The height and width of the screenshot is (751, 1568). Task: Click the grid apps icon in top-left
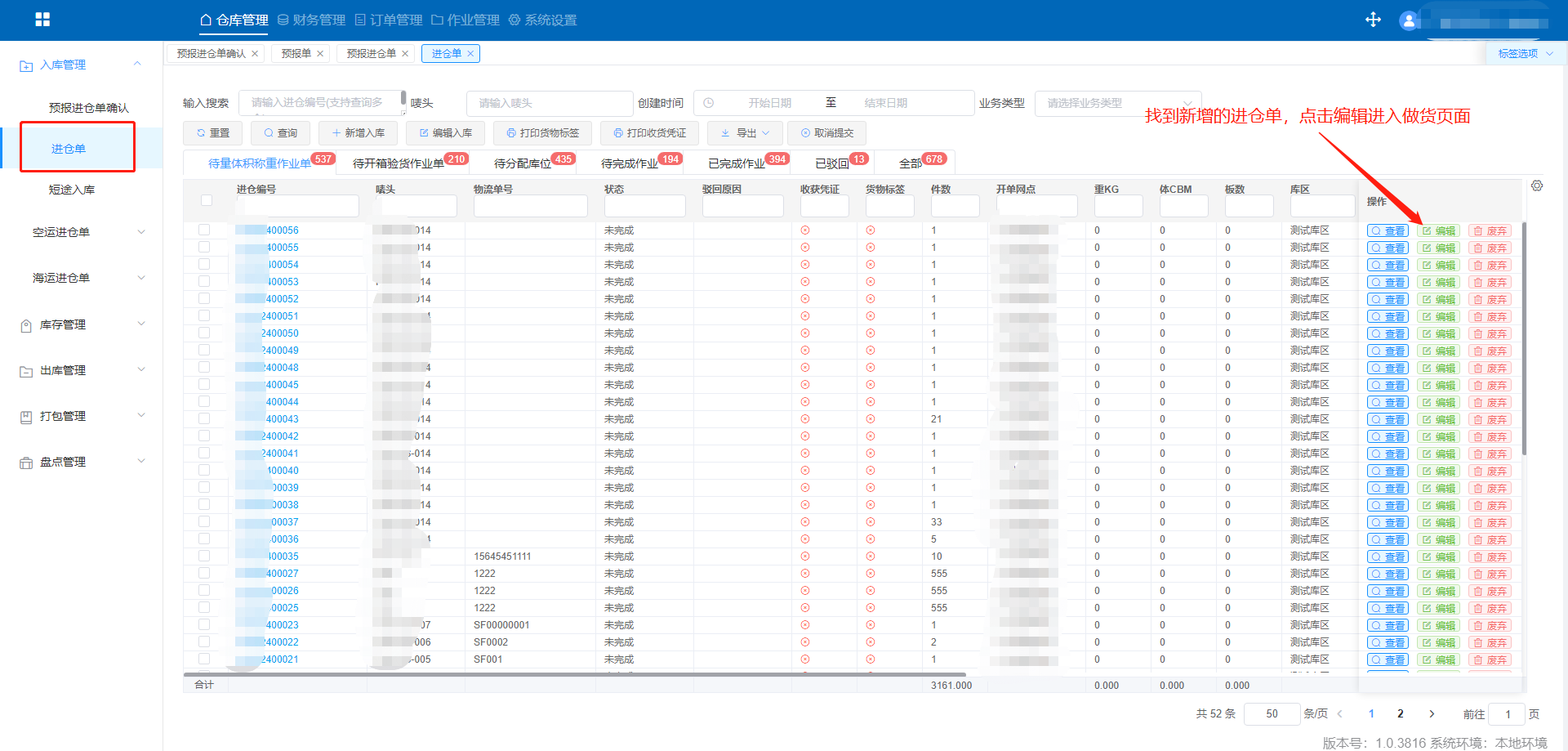tap(42, 20)
